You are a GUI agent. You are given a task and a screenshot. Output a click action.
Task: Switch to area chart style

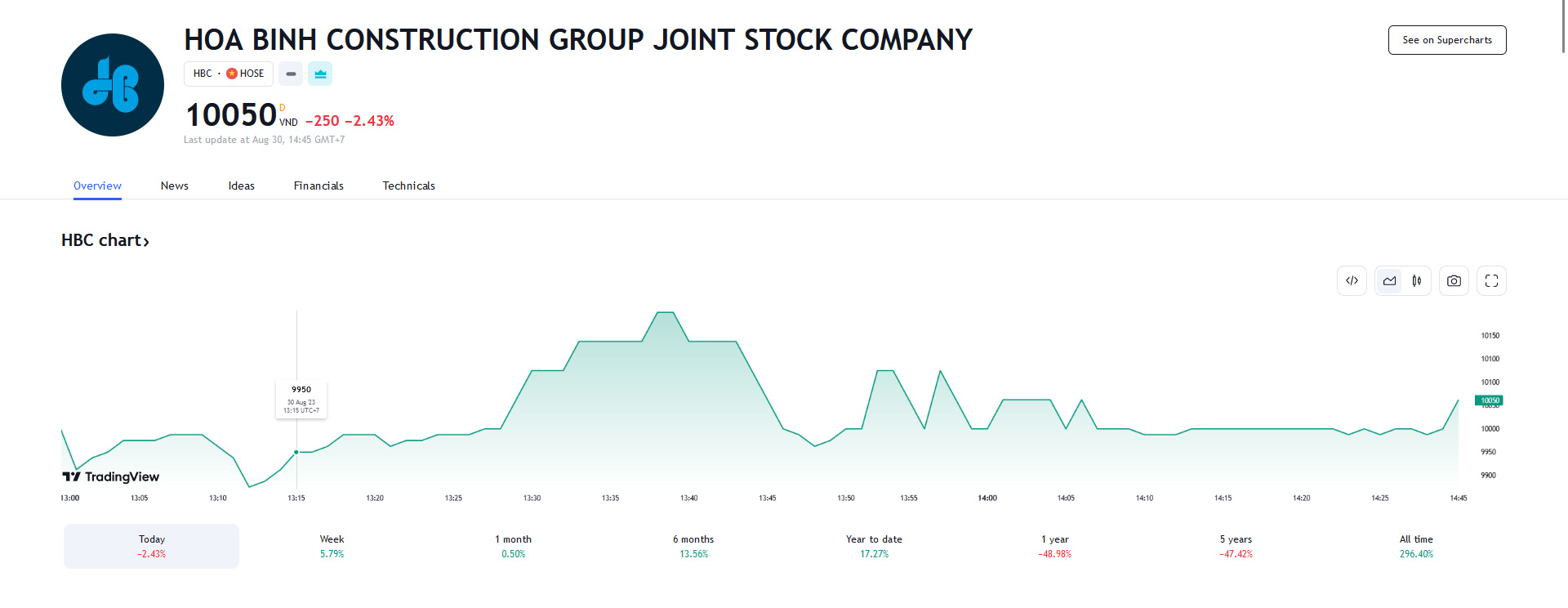pyautogui.click(x=1389, y=281)
